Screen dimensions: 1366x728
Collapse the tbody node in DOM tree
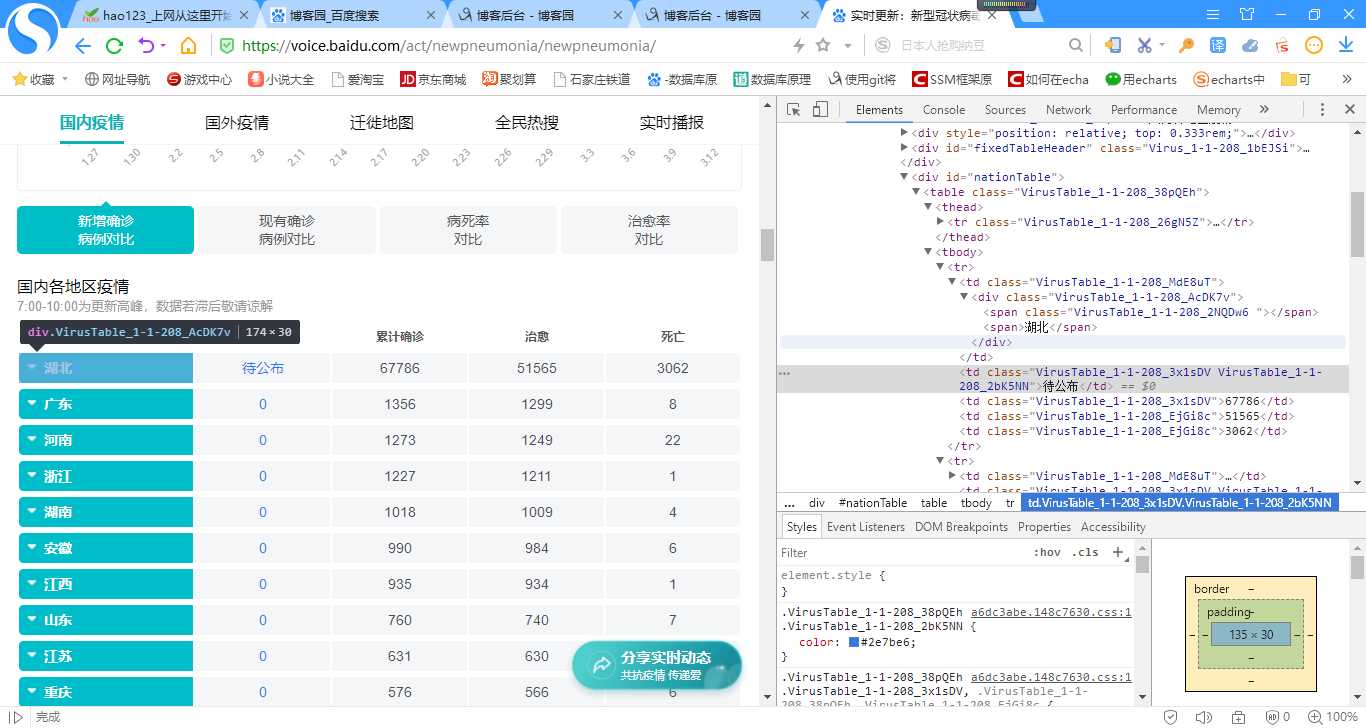927,252
